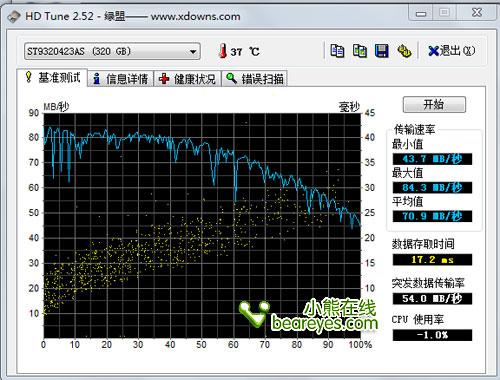Click the maximum value 84.3 MB/秒

pos(432,187)
